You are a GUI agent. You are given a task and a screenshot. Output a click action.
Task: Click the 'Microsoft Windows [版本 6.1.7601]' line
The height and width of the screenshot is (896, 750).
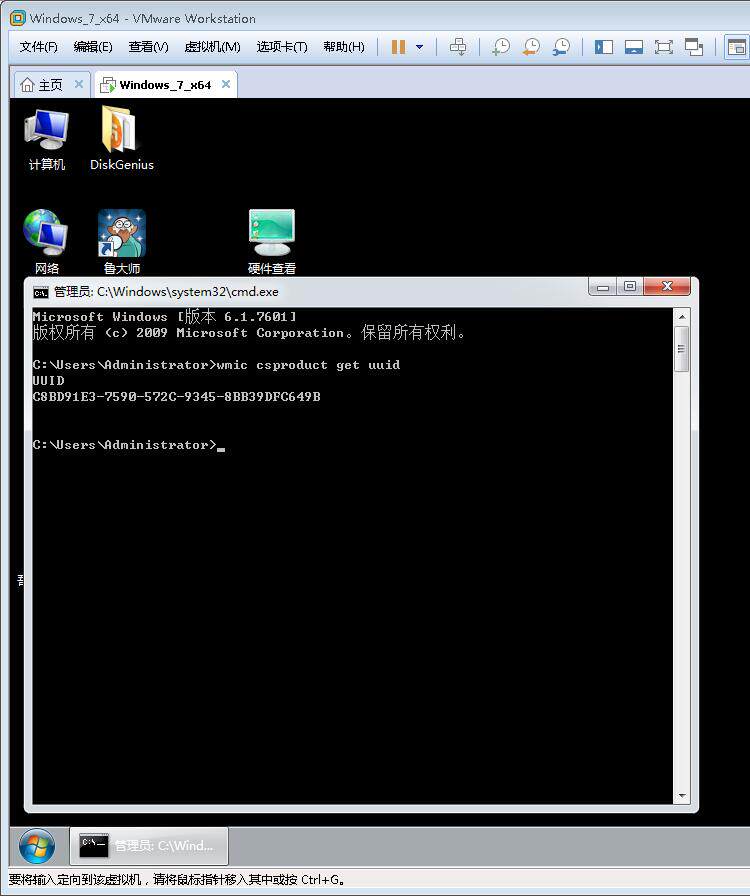[x=165, y=317]
